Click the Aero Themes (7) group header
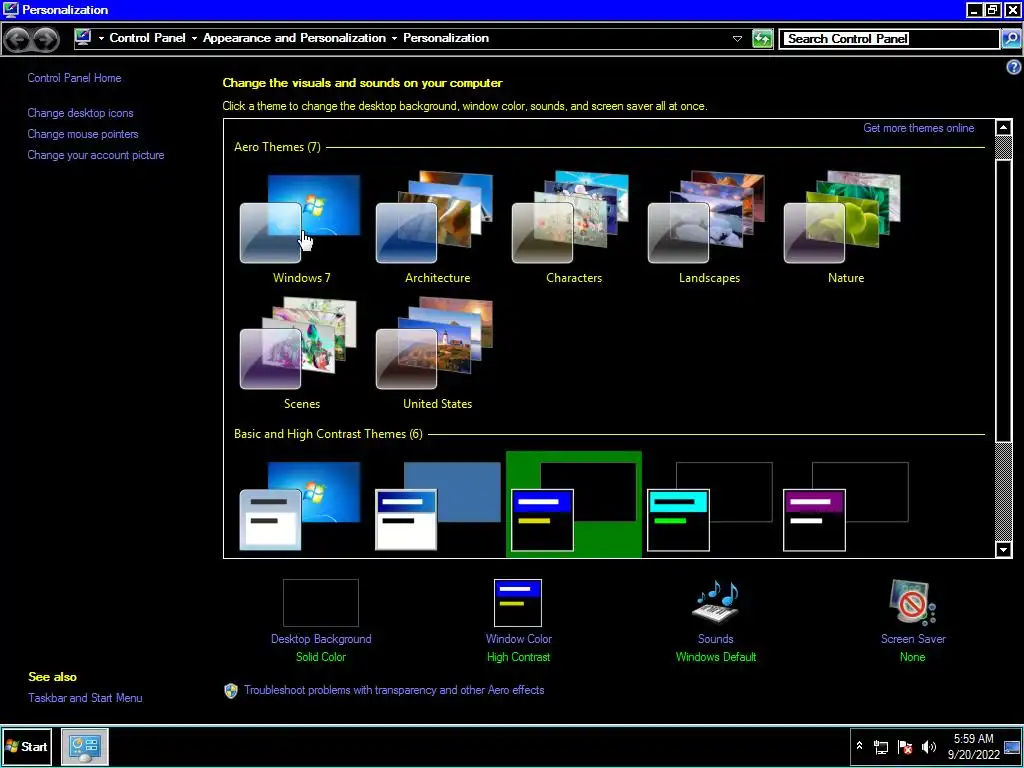Image resolution: width=1024 pixels, height=768 pixels. point(277,147)
